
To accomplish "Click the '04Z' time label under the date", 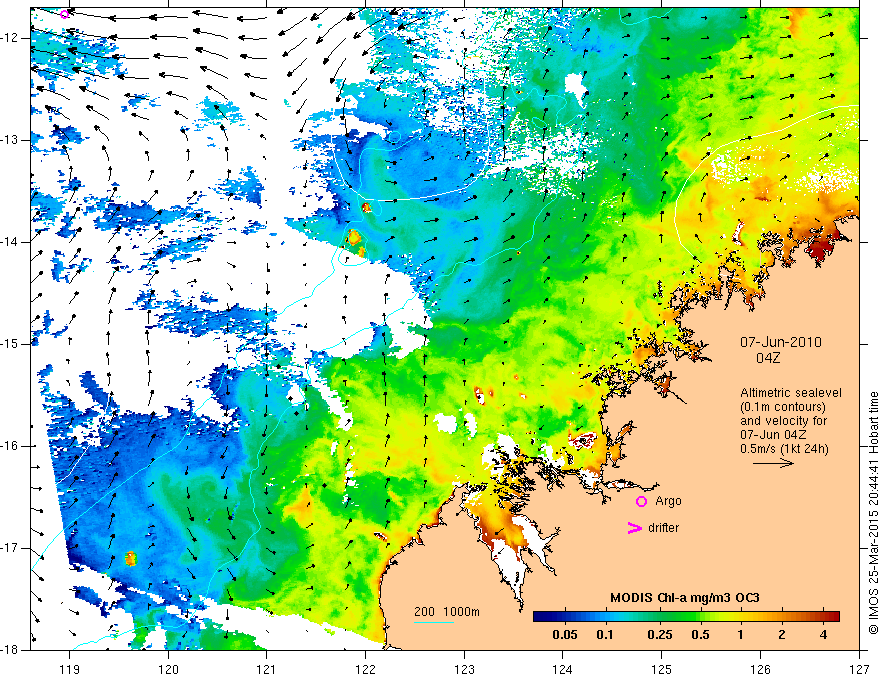I will coord(768,358).
